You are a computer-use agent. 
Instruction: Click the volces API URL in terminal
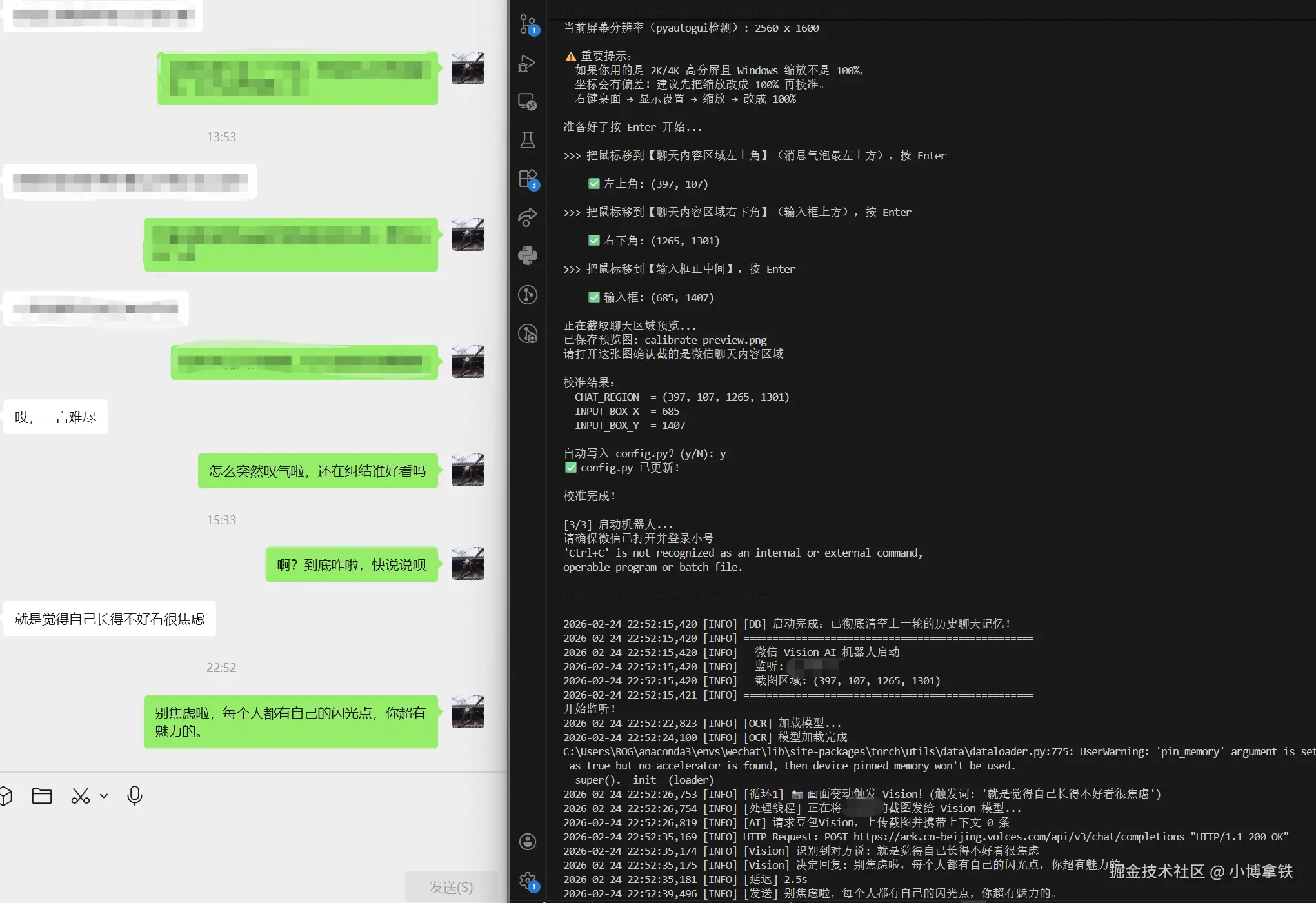point(1018,837)
